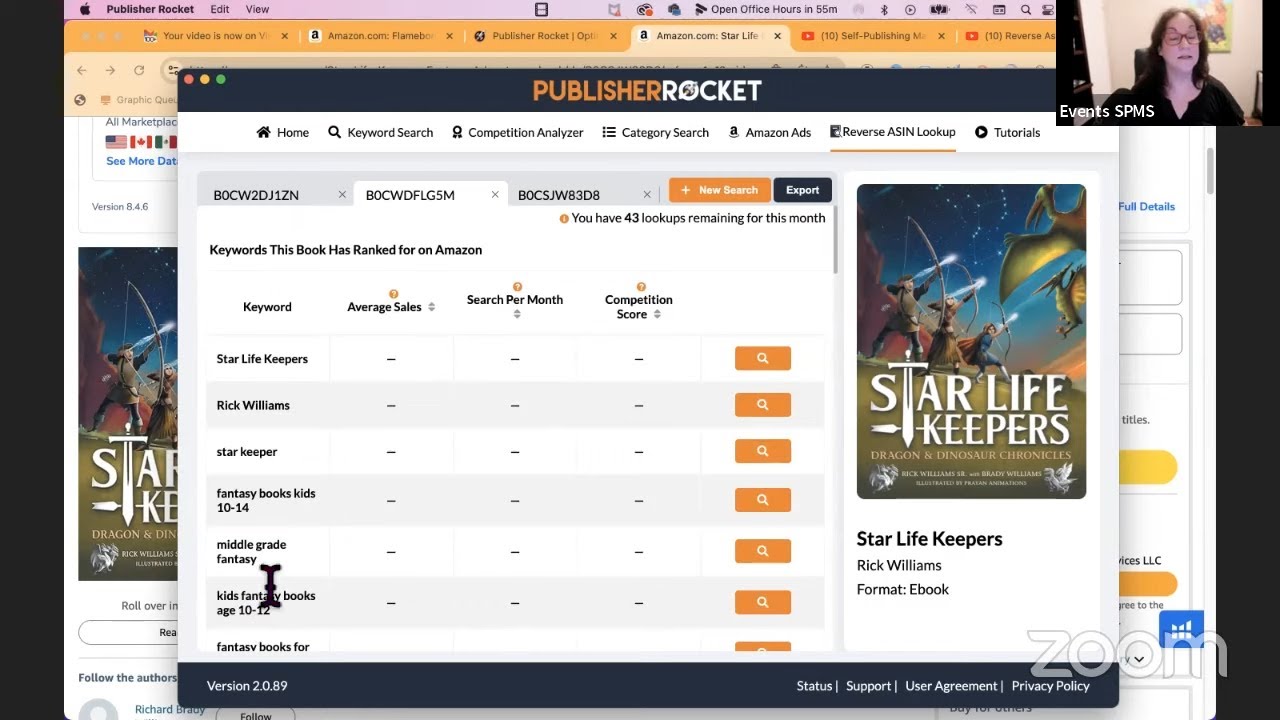Open the Competition Analyzer tool
The height and width of the screenshot is (720, 1280).
tap(517, 132)
